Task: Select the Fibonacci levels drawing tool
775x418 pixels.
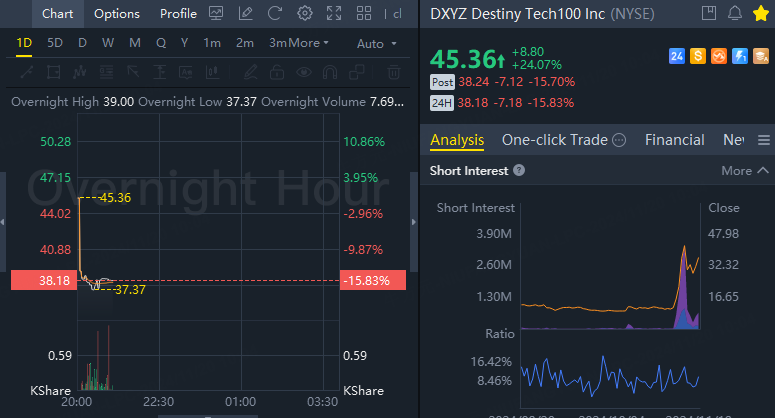Action: pos(106,73)
